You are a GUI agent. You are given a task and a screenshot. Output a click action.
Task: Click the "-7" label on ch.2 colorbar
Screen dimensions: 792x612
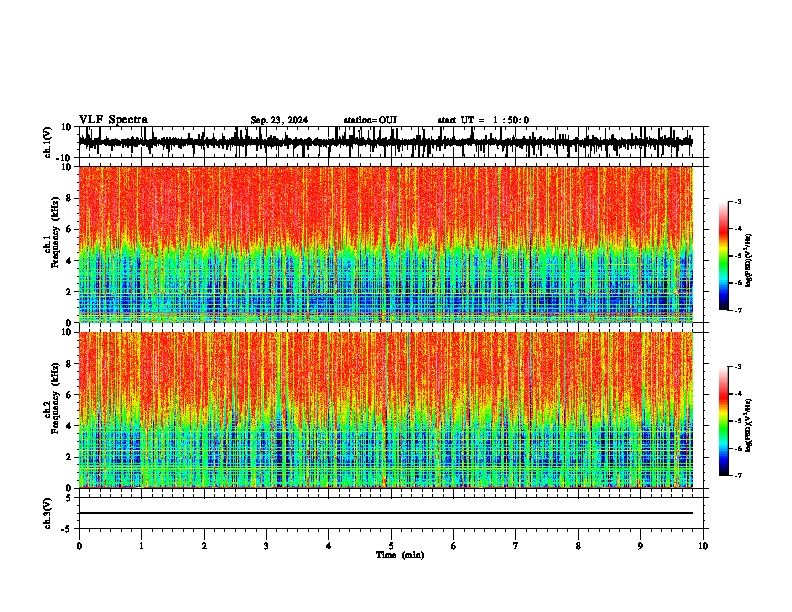(x=737, y=475)
